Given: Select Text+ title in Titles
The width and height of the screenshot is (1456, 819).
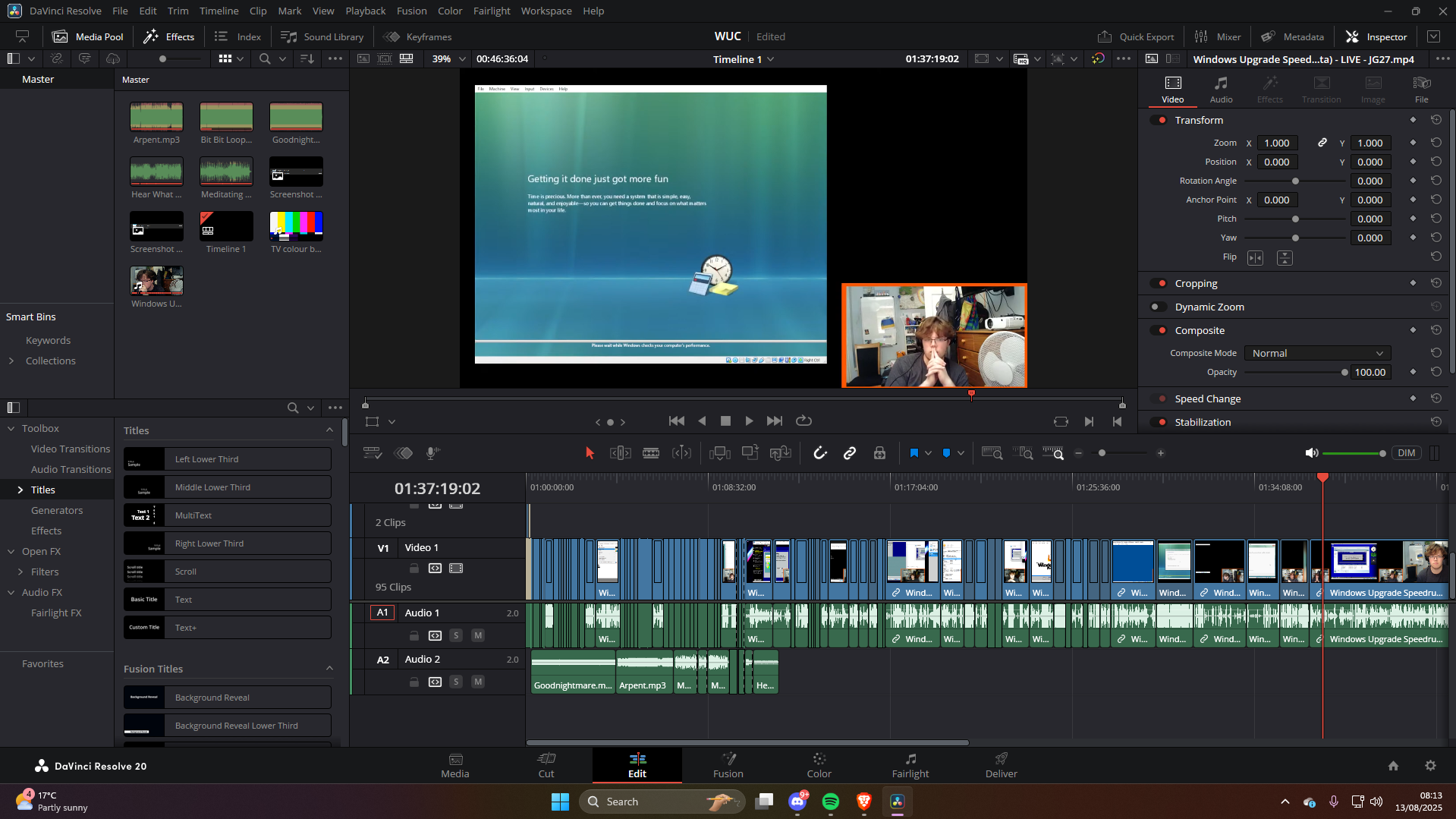Looking at the screenshot, I should (228, 628).
